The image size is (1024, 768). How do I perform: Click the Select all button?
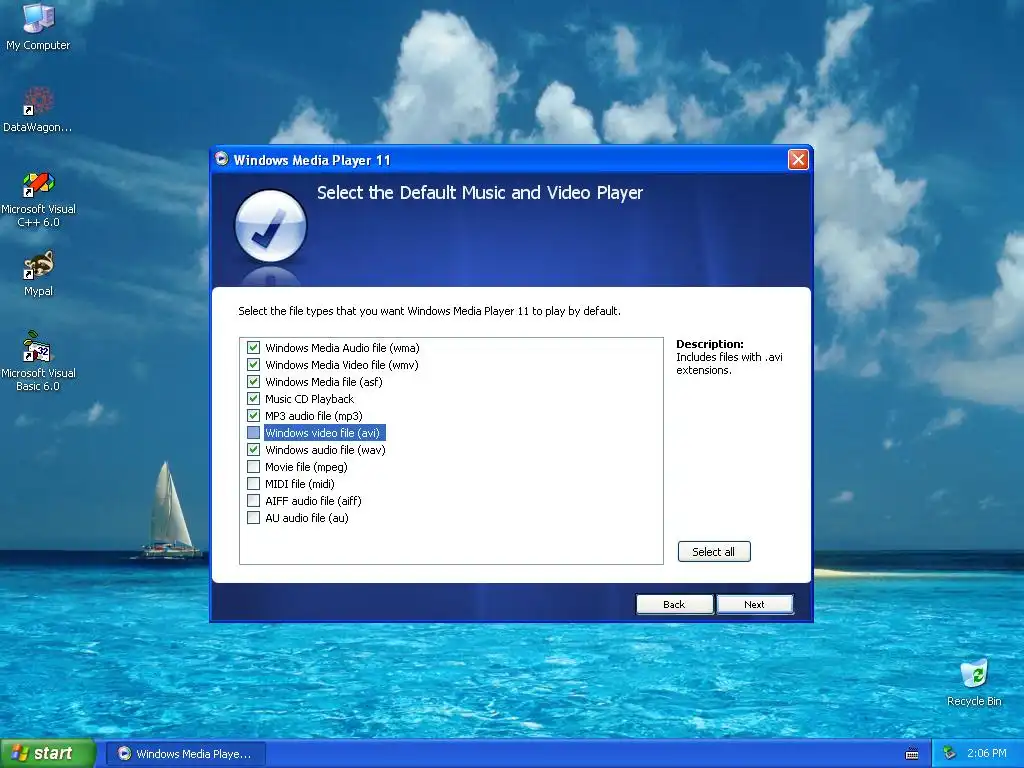(x=714, y=552)
